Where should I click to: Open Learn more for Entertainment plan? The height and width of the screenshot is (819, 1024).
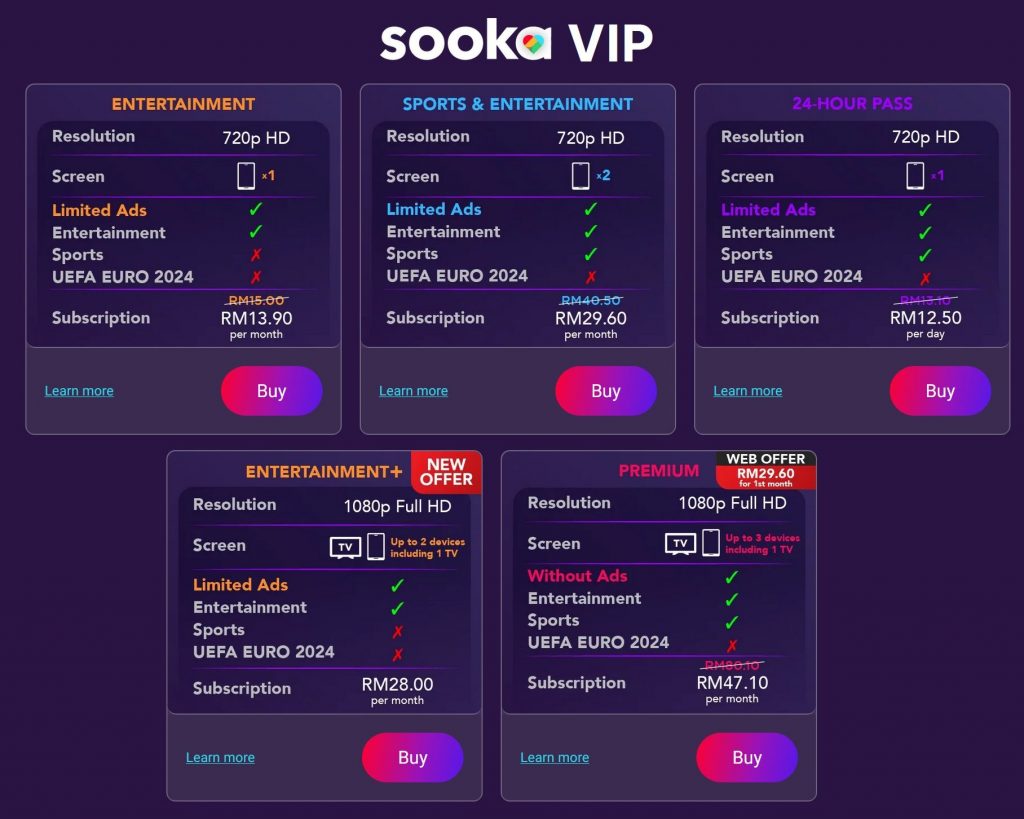click(x=79, y=391)
